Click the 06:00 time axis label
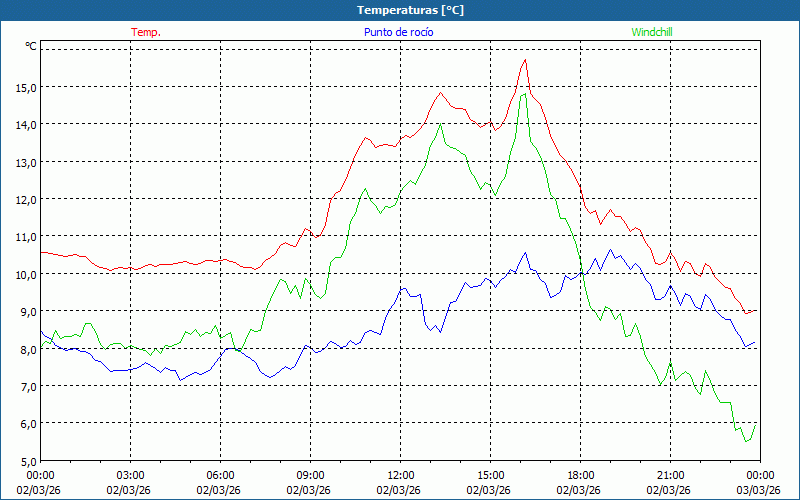 [x=220, y=475]
